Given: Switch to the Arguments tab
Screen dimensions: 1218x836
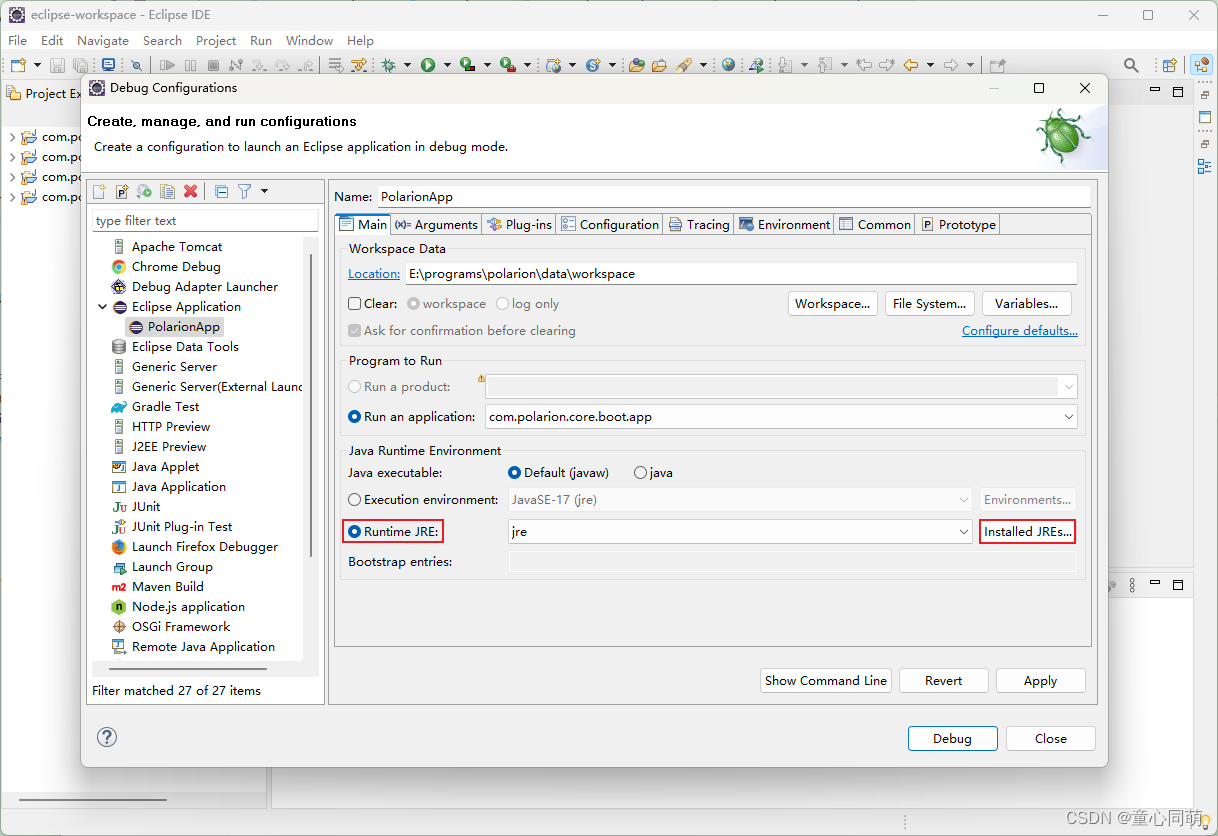Looking at the screenshot, I should [436, 224].
